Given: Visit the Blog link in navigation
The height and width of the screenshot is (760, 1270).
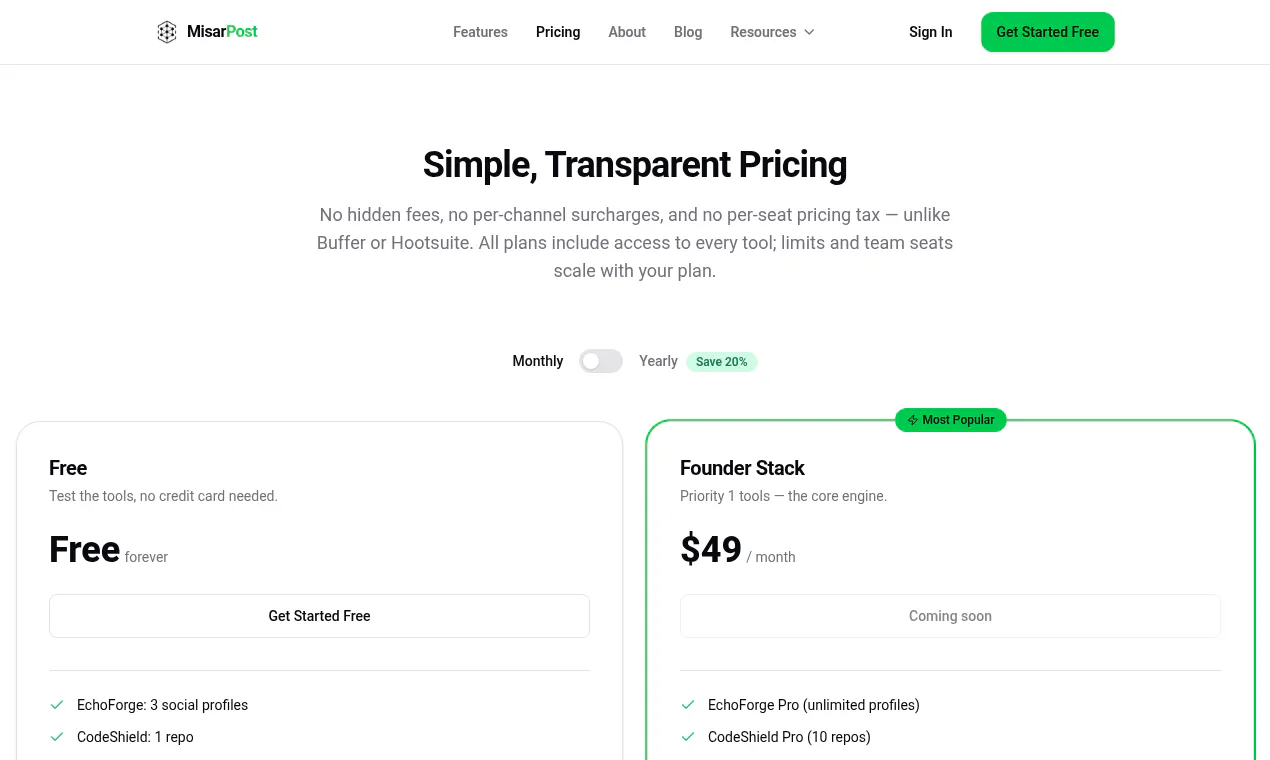Looking at the screenshot, I should (688, 32).
